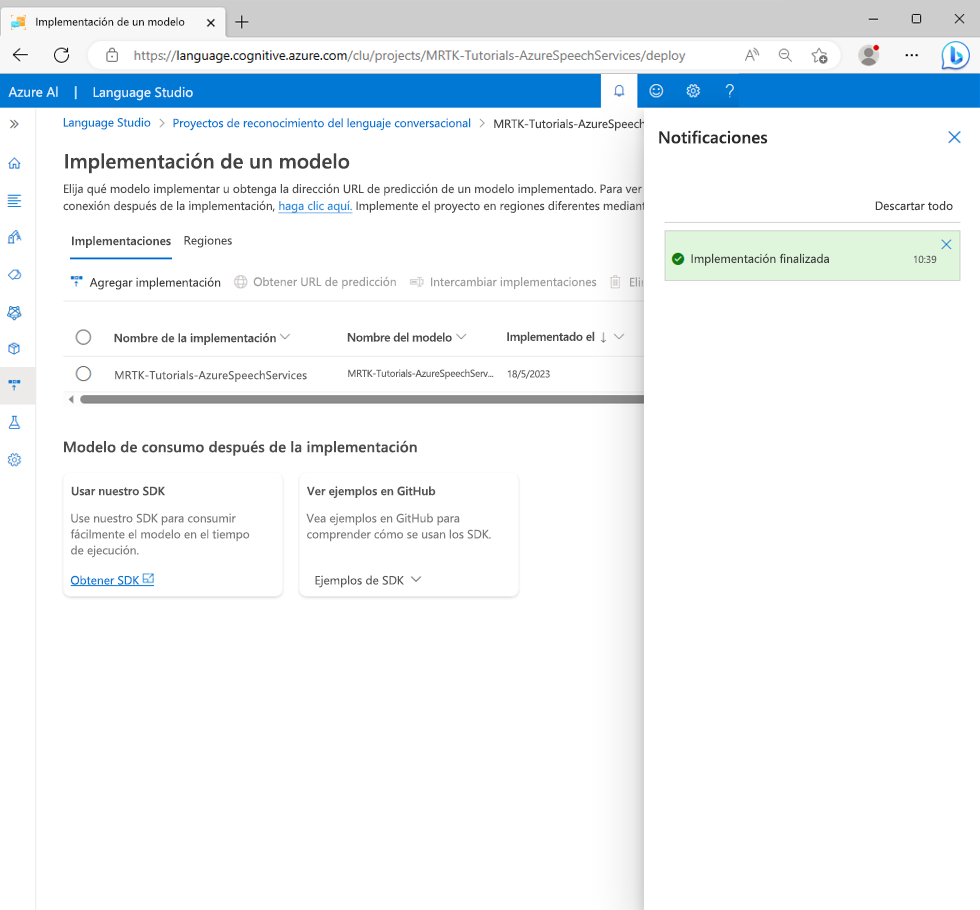Open Implementado el column dropdown

pyautogui.click(x=619, y=337)
